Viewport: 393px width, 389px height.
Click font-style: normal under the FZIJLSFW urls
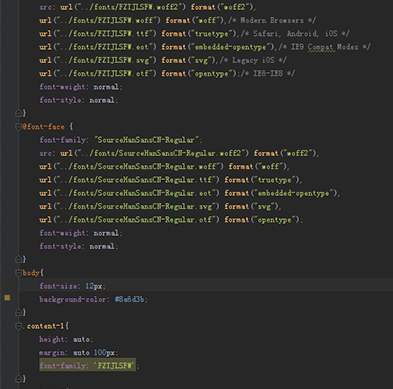click(x=79, y=100)
